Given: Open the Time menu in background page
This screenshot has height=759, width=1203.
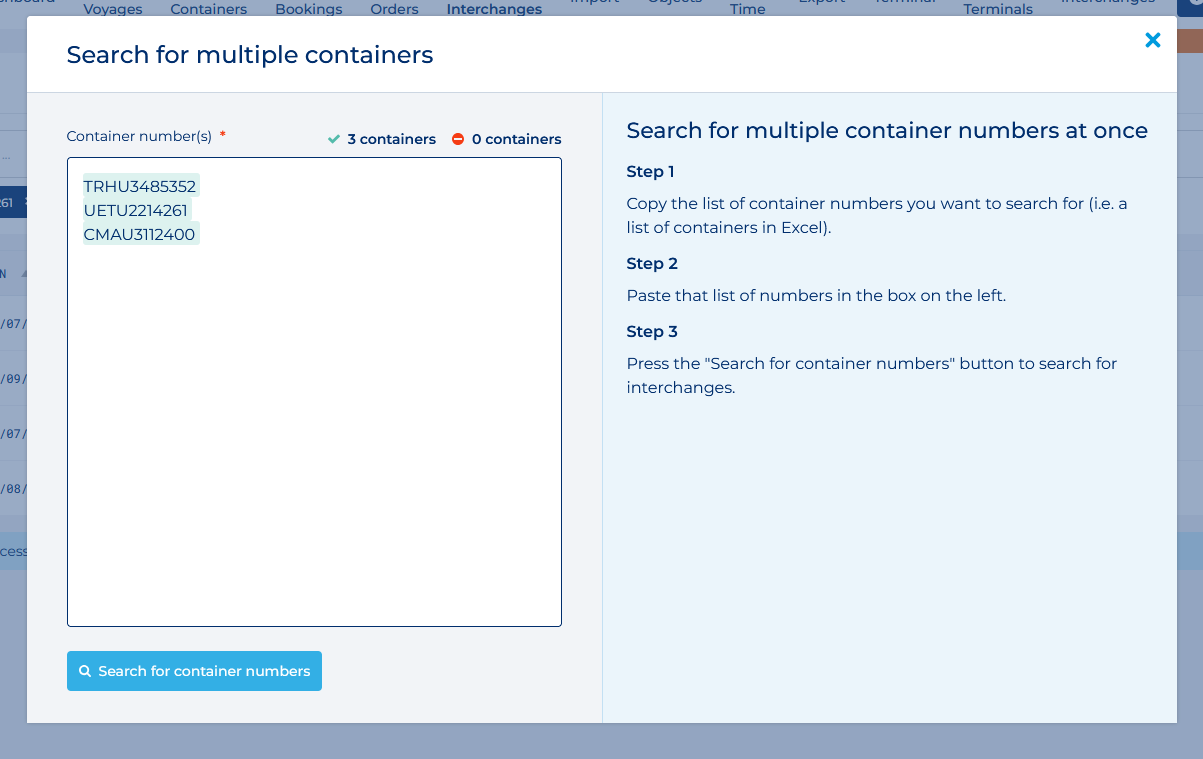Looking at the screenshot, I should 748,9.
